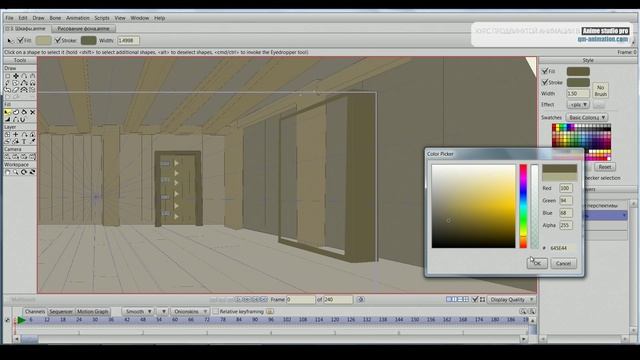Click the Green value field in Color Picker
Screen dimensions: 640x360
click(x=565, y=200)
